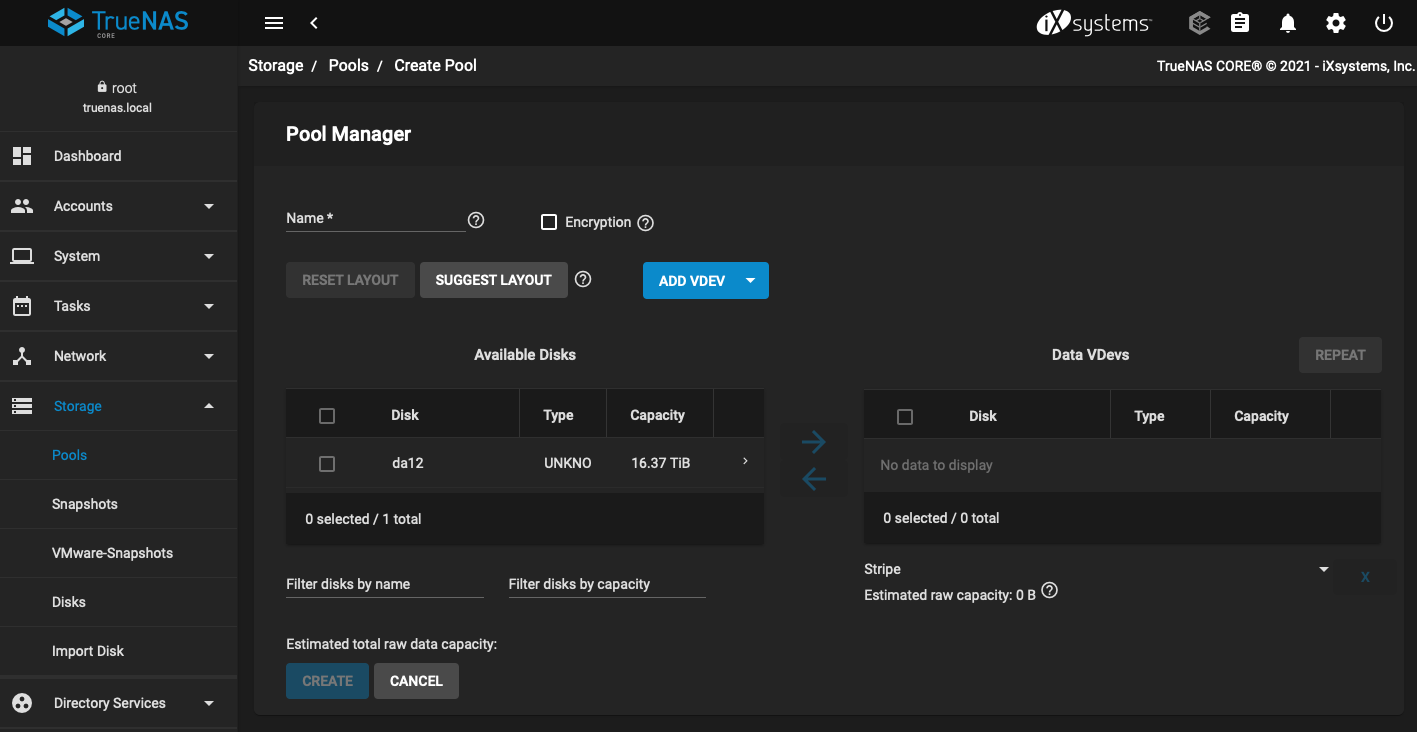This screenshot has height=732, width=1417.
Task: Remove the data vdev with X
Action: (1365, 577)
